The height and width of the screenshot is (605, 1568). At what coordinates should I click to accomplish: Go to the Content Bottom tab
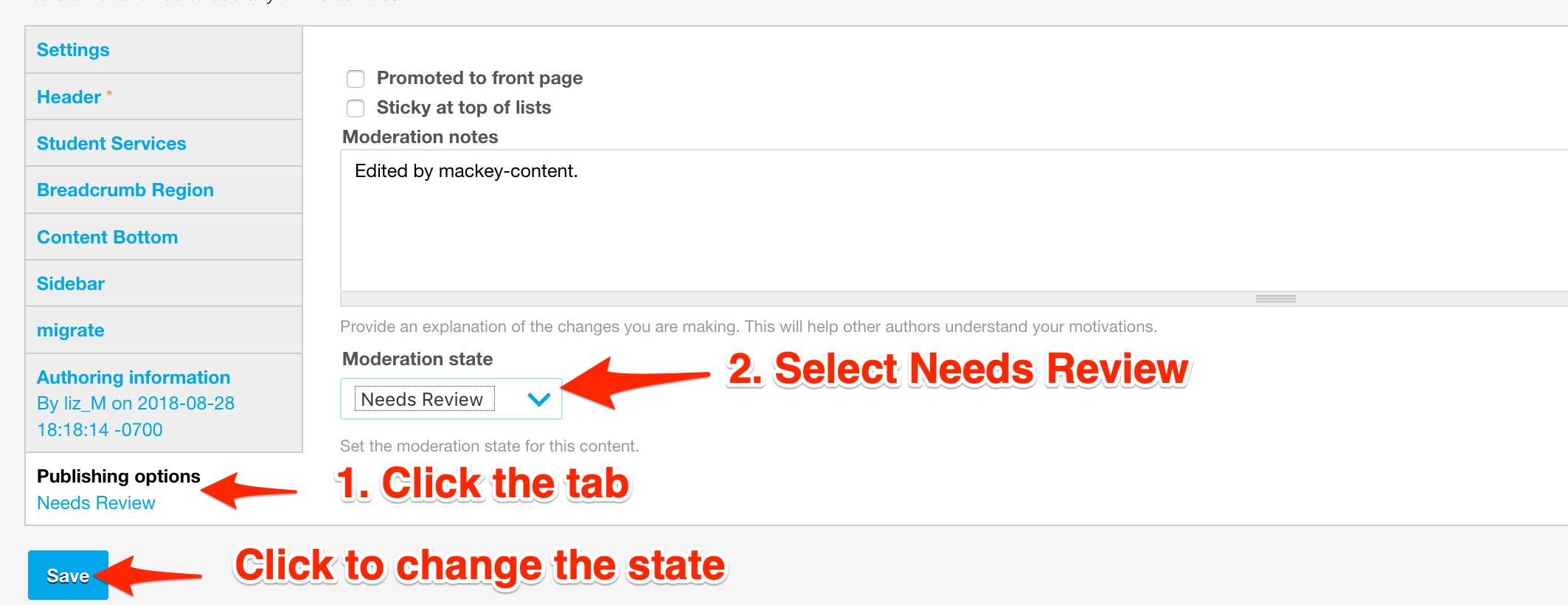tap(108, 238)
